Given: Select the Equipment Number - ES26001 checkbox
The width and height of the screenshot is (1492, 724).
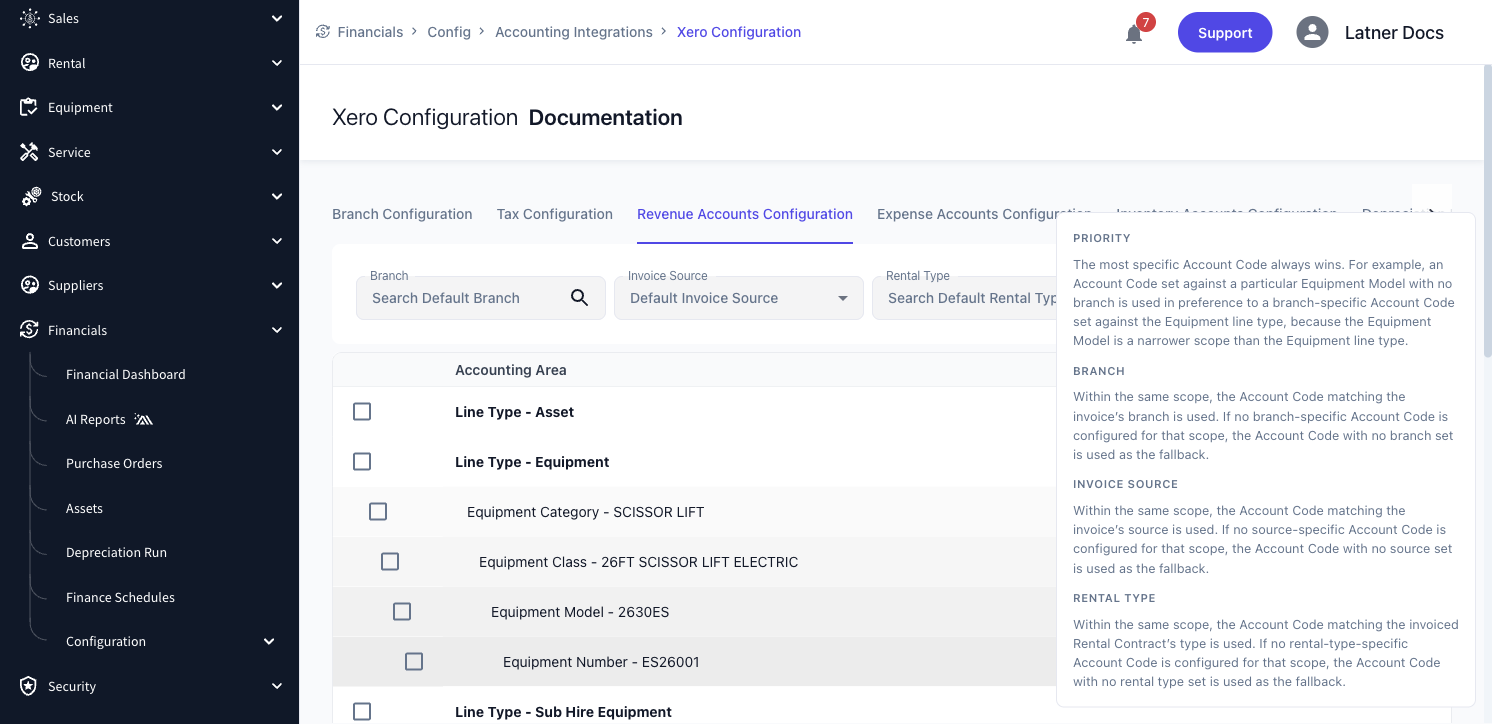Looking at the screenshot, I should click(x=414, y=662).
